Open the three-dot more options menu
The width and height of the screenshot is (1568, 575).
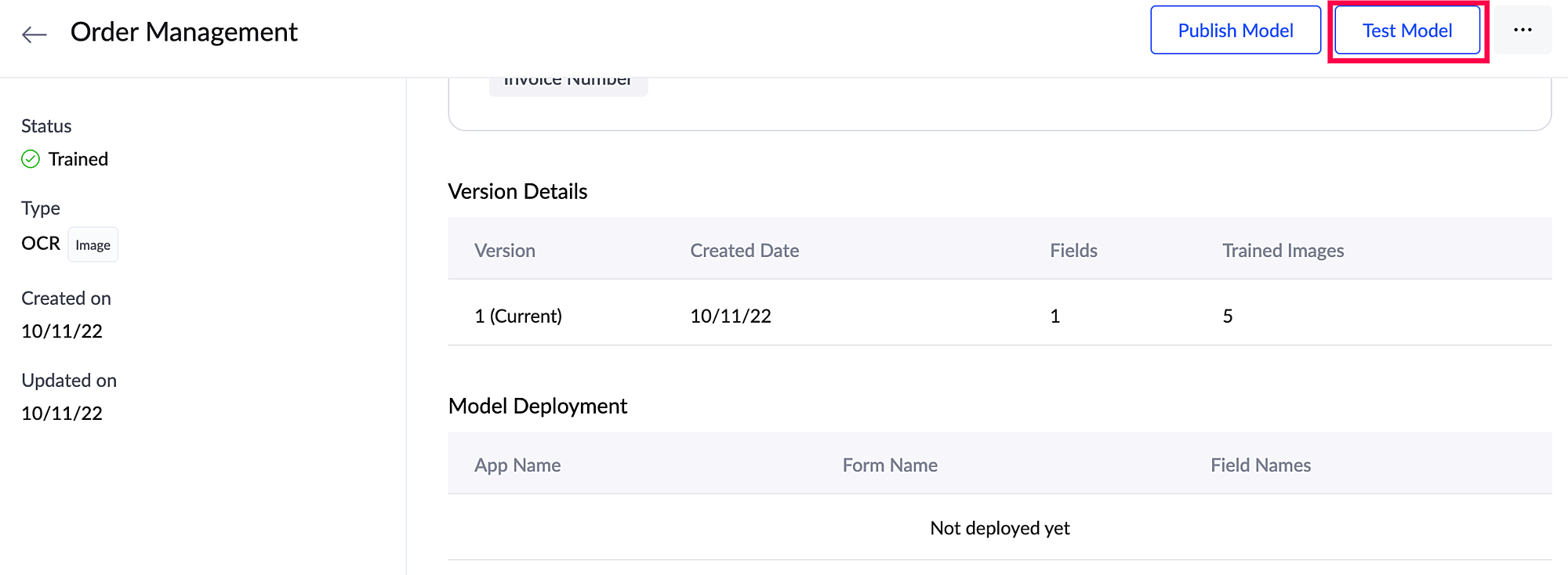pos(1523,31)
